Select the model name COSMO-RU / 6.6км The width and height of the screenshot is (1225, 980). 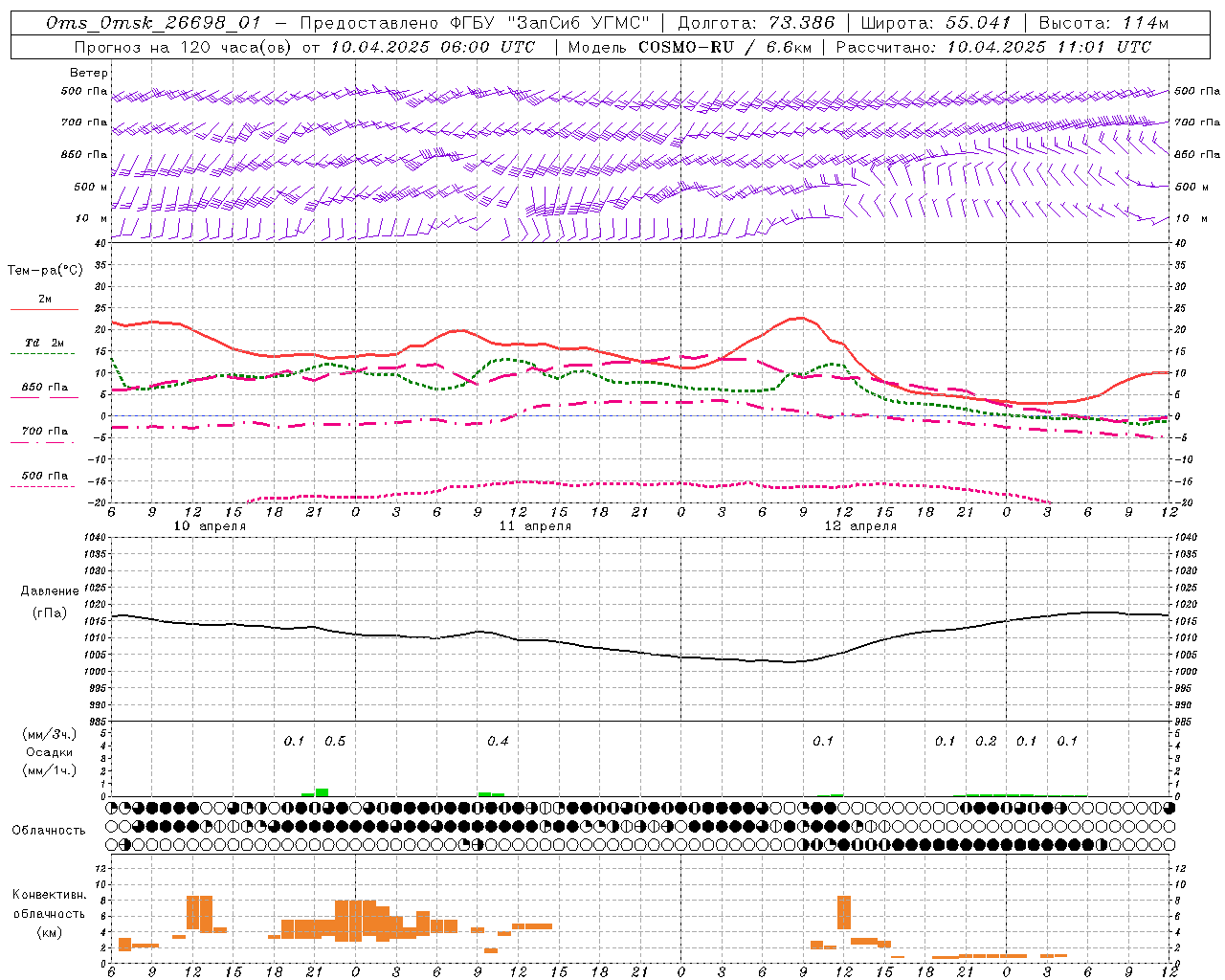click(x=725, y=47)
